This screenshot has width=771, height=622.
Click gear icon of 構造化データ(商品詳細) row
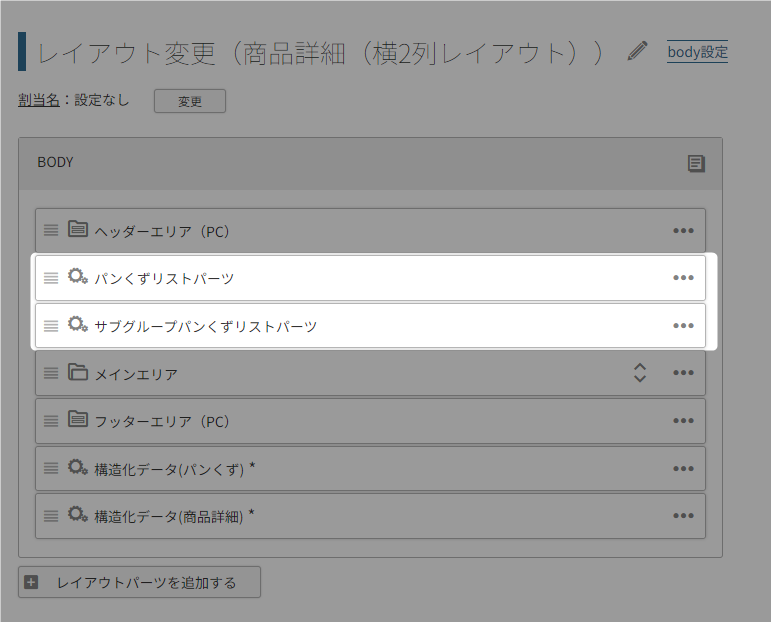78,514
